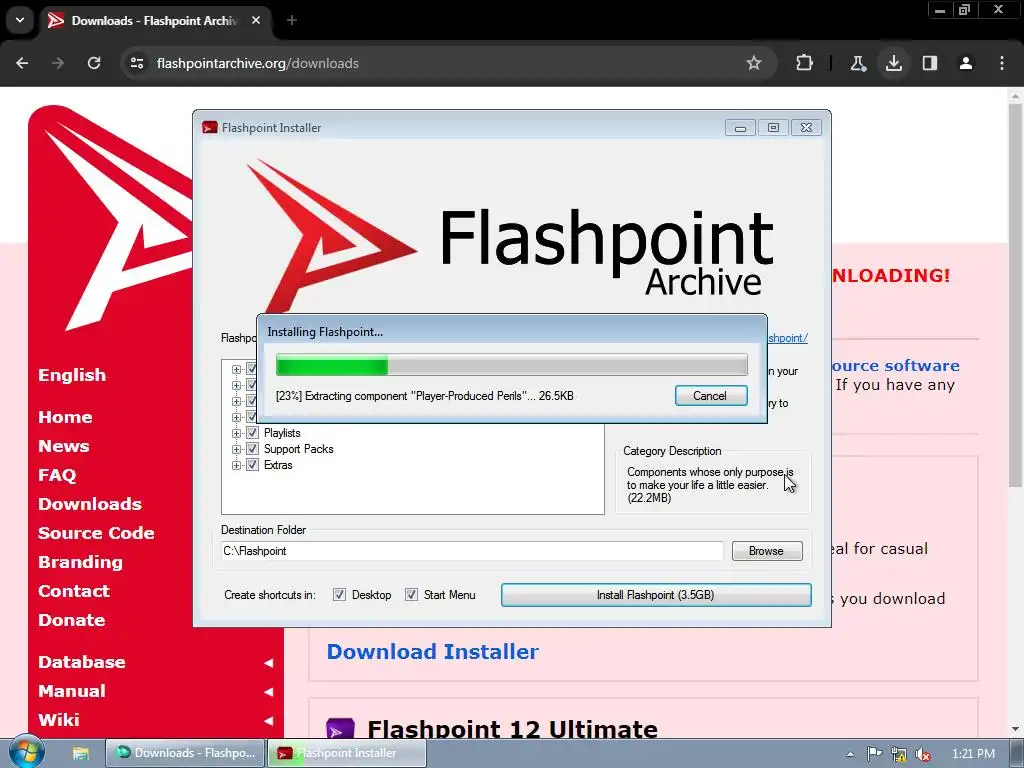Image resolution: width=1024 pixels, height=768 pixels.
Task: Open the browser three-dot menu
Action: pos(1001,63)
